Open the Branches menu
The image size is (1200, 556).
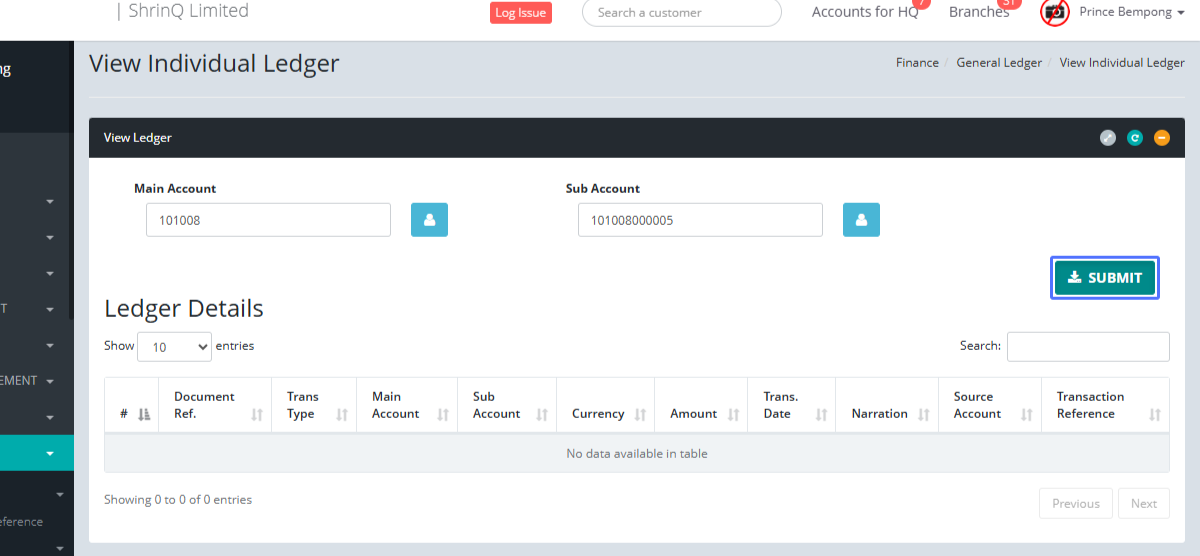tap(979, 13)
